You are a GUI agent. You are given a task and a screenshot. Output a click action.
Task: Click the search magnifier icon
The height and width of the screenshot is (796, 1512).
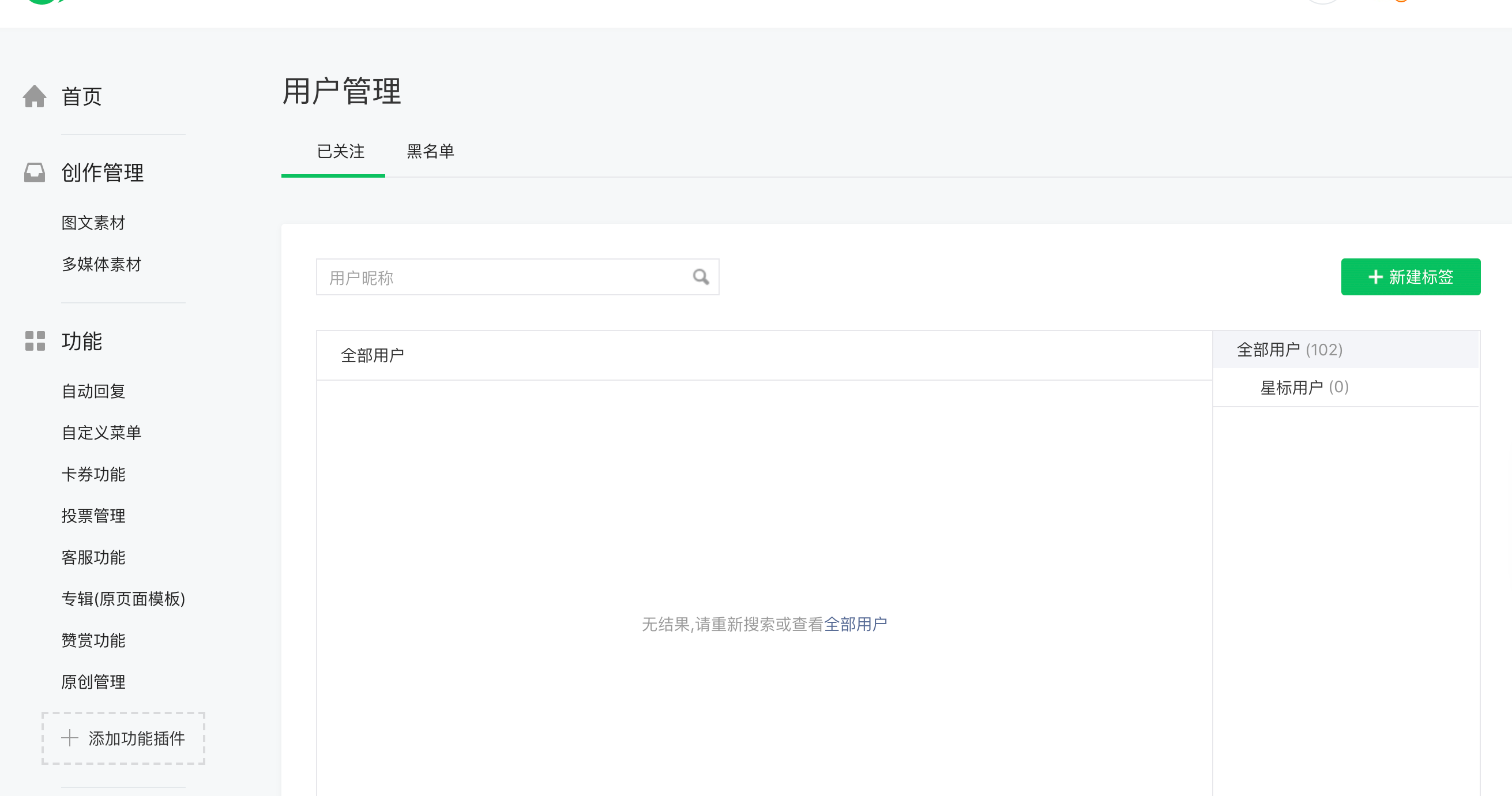[701, 277]
